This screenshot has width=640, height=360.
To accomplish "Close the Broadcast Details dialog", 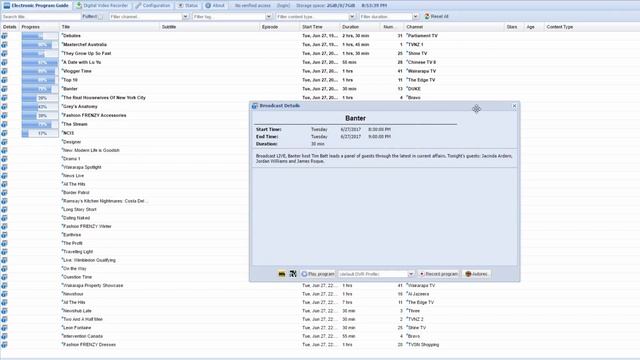I will 514,106.
